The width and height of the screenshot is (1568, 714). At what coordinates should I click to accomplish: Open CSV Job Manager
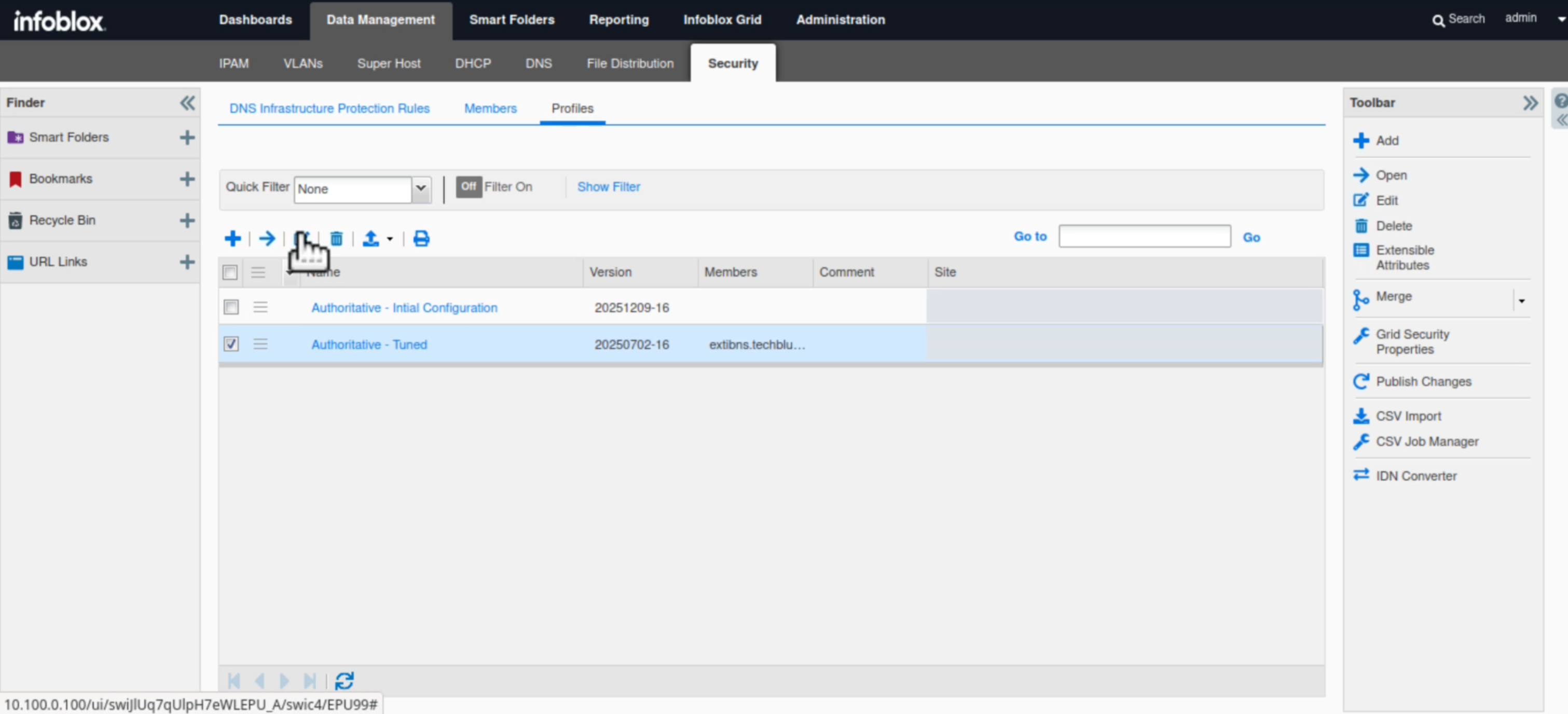[1427, 442]
